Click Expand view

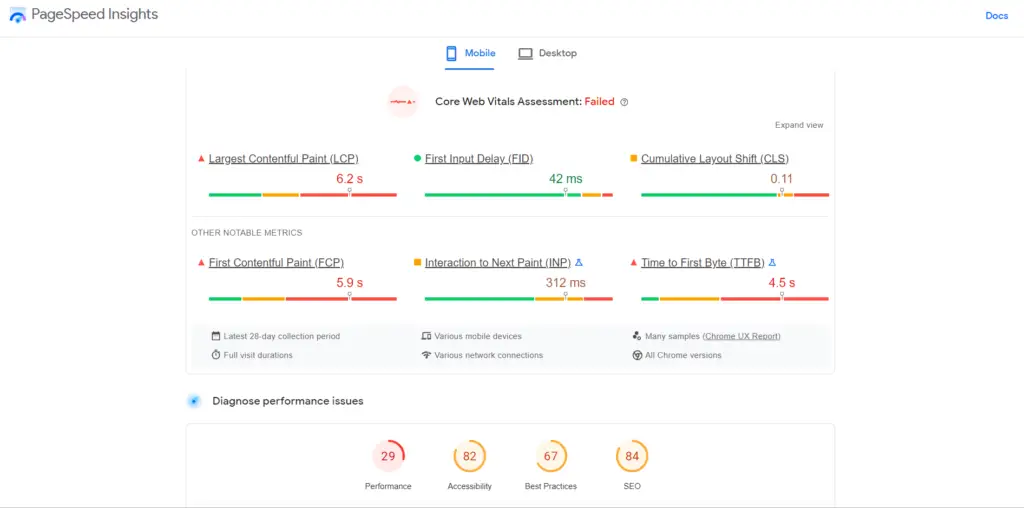[x=799, y=125]
